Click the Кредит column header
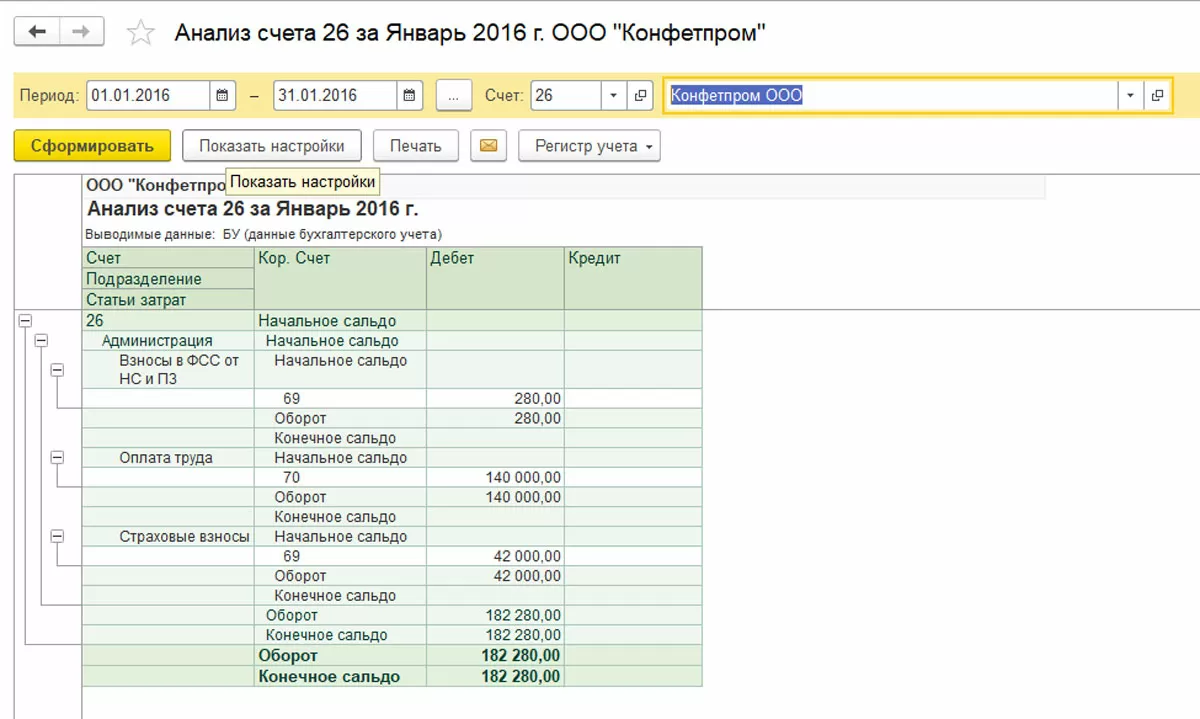The height and width of the screenshot is (719, 1200). [633, 278]
